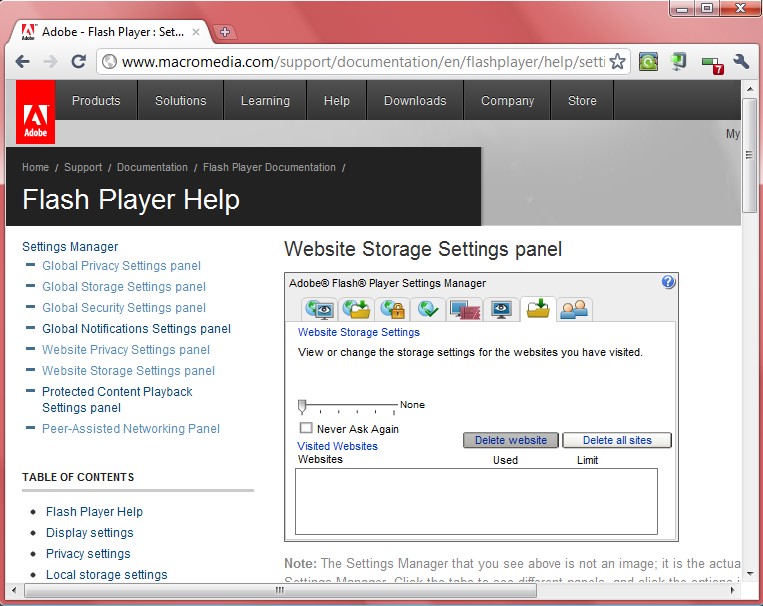Viewport: 763px width, 606px height.
Task: Open the Website Privacy Settings panel link
Action: [126, 349]
